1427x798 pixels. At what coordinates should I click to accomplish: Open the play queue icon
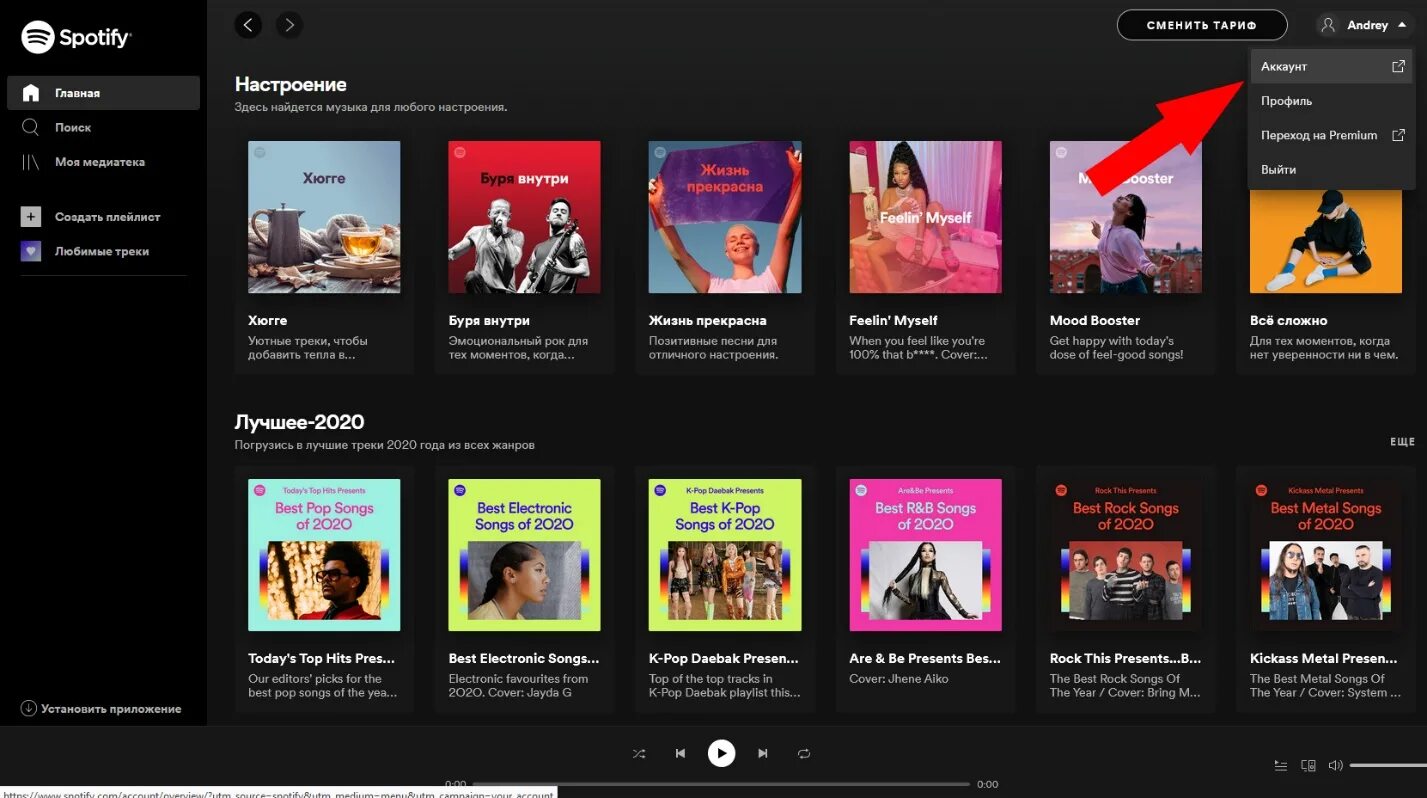(1281, 766)
